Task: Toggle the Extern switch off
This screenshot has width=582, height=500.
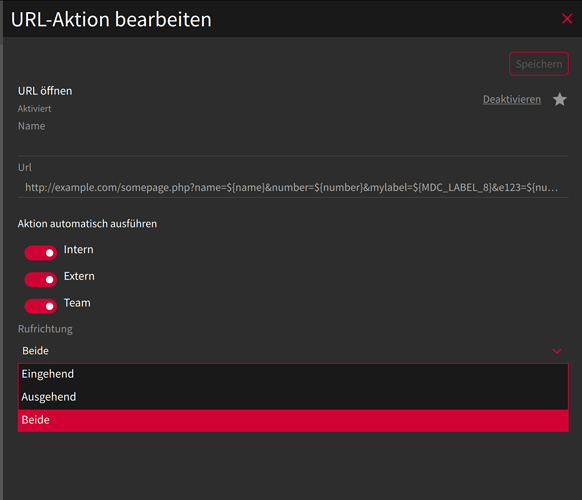Action: pyautogui.click(x=40, y=280)
